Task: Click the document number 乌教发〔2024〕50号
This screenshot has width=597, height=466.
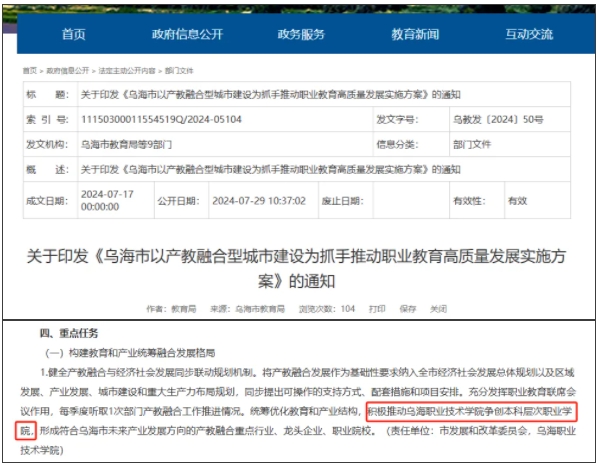Action: (498, 120)
